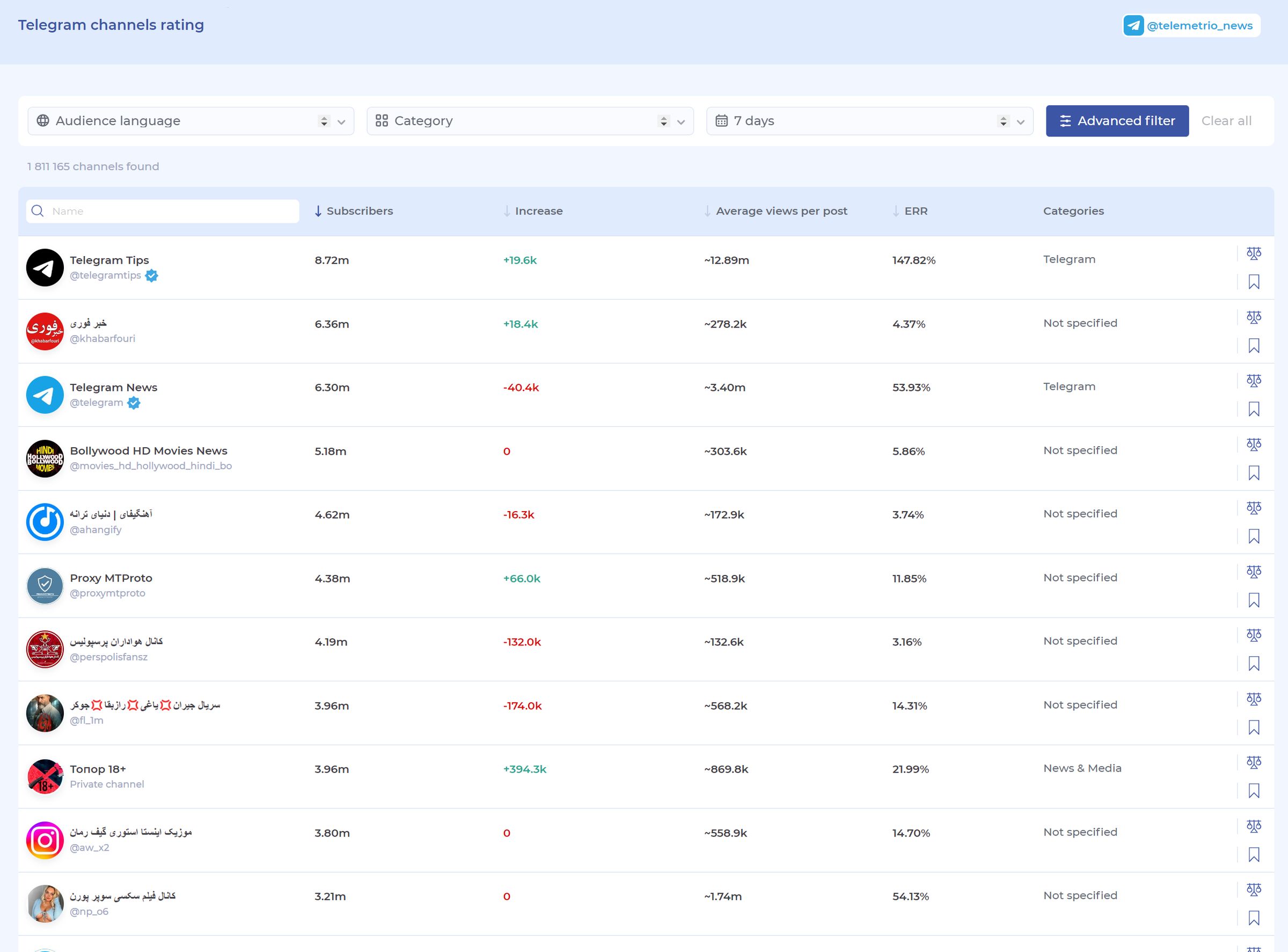Screen dimensions: 1288x952
Task: Compare the @np_o6 channel
Action: (x=1254, y=890)
